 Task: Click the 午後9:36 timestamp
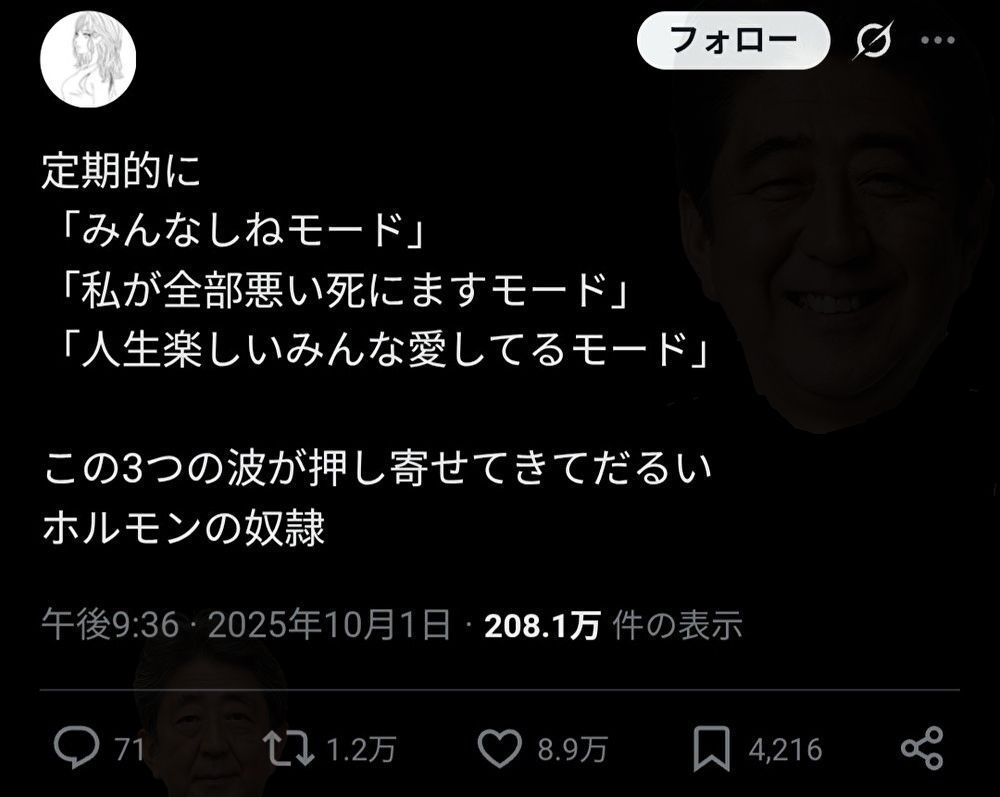110,624
